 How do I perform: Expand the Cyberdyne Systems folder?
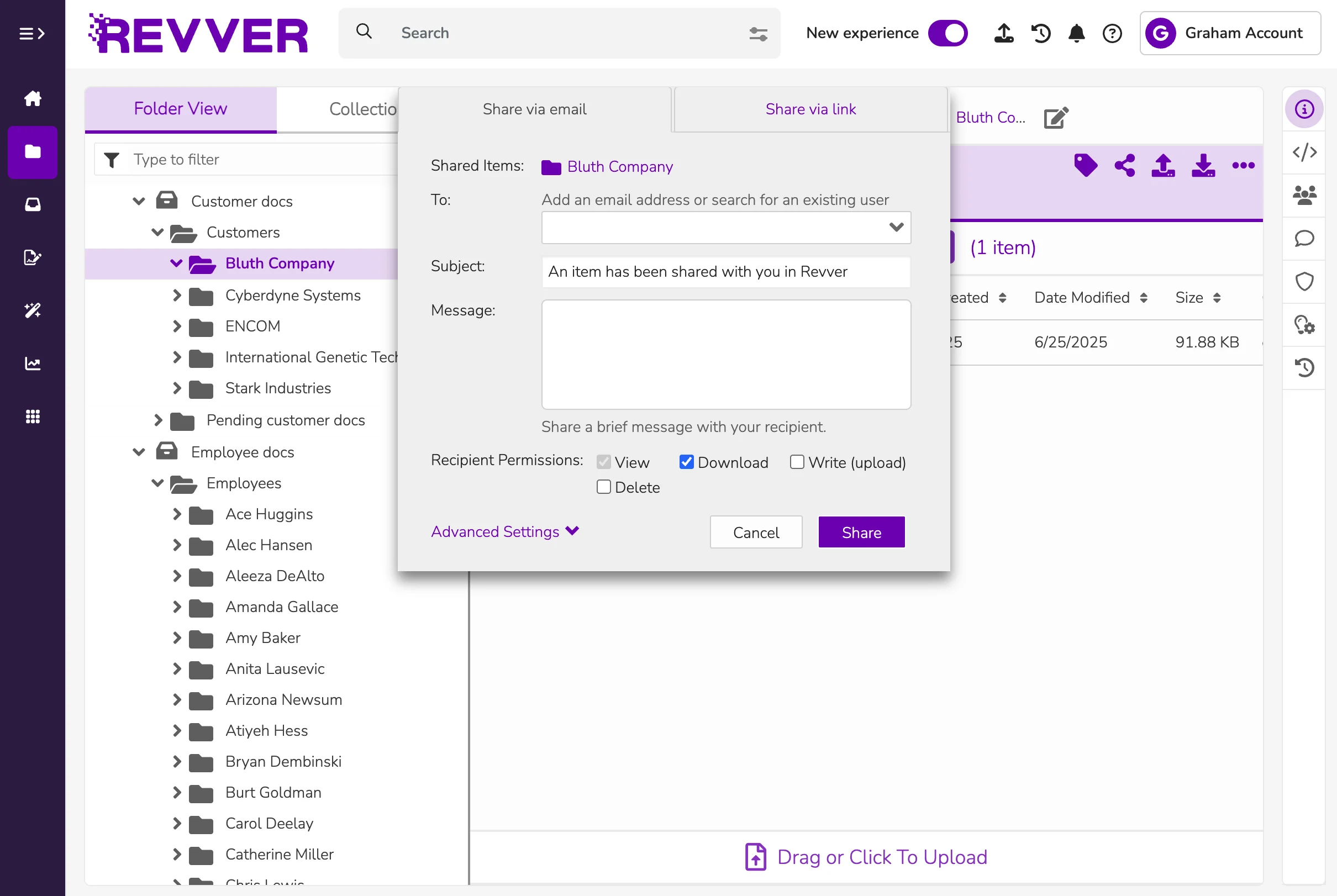point(177,296)
